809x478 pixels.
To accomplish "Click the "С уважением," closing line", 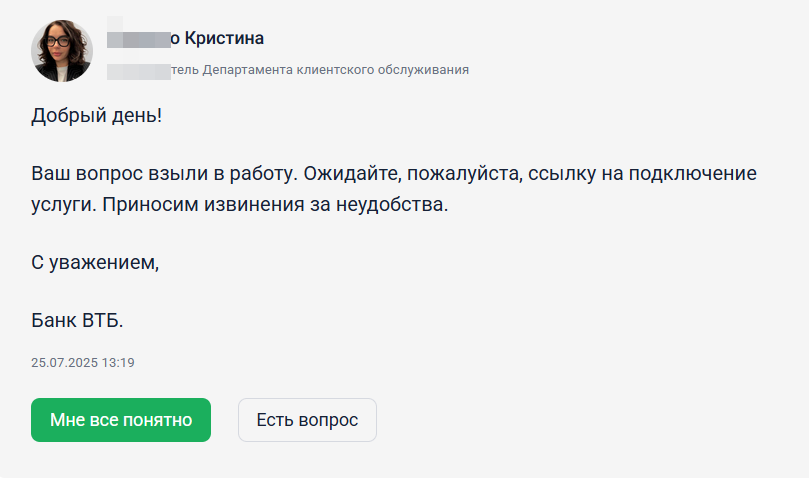I will (x=95, y=264).
